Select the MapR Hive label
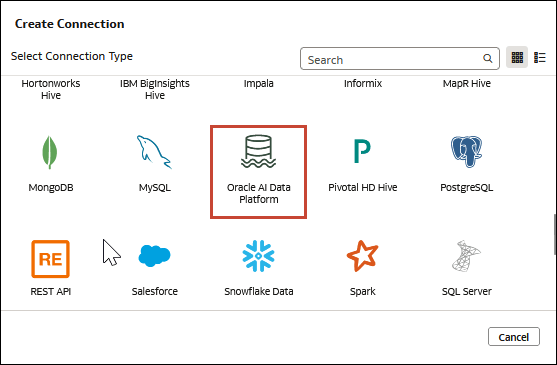The width and height of the screenshot is (557, 365). coord(466,83)
